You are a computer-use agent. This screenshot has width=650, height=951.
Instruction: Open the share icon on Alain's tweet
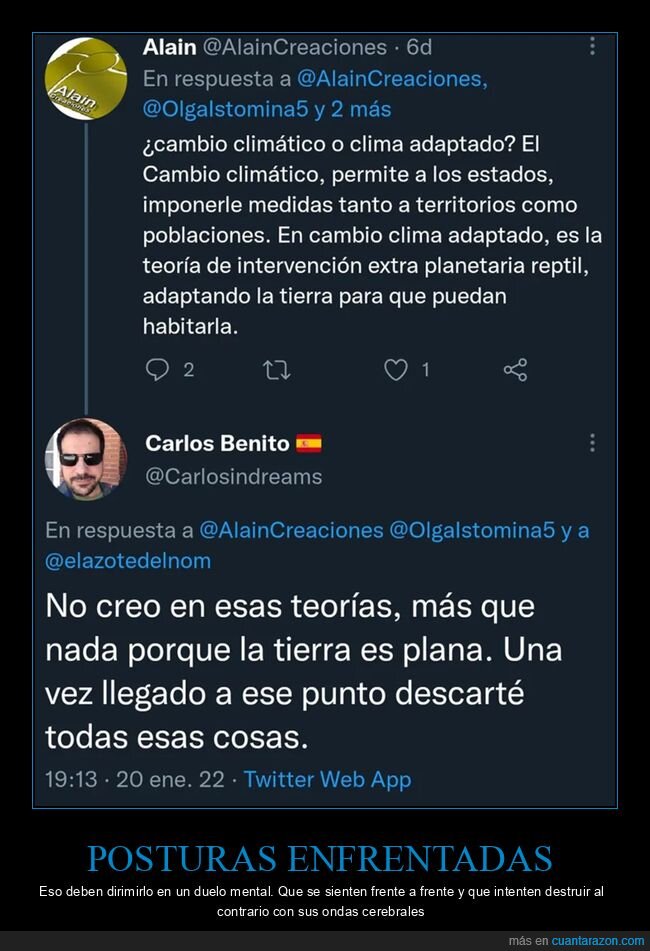point(515,369)
